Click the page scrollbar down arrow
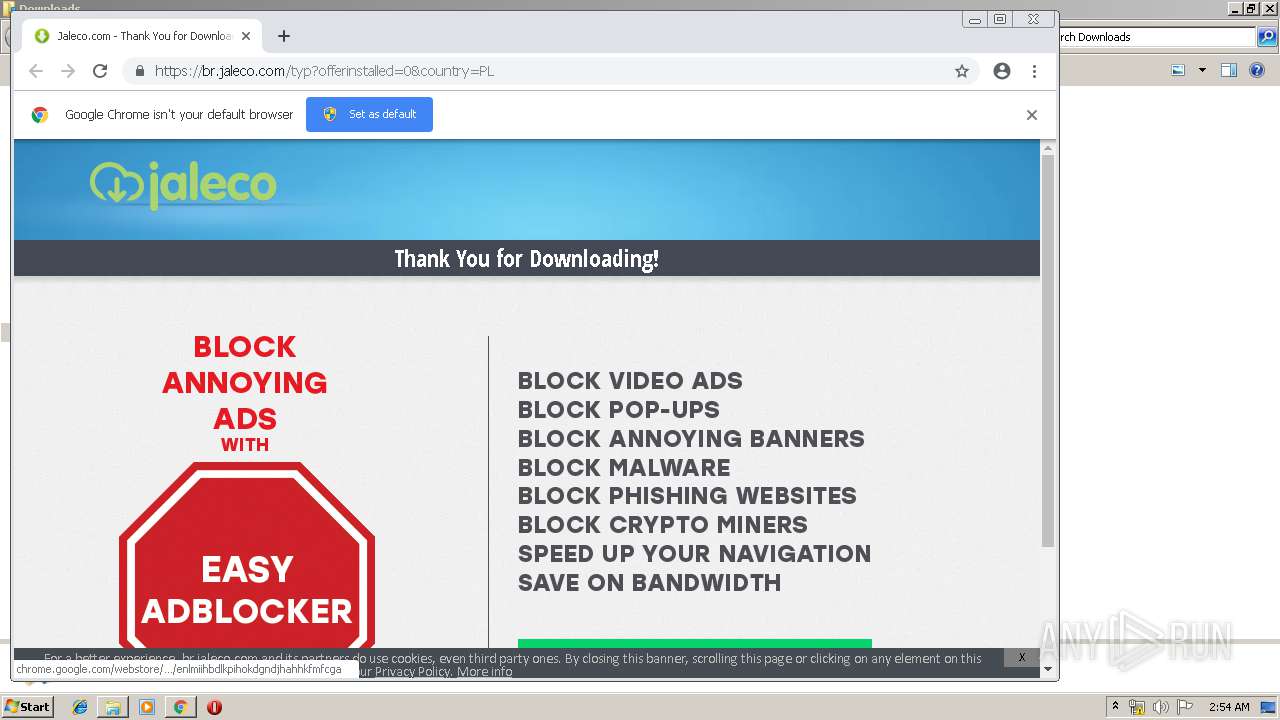Screen dimensions: 1280x720 tap(1048, 669)
